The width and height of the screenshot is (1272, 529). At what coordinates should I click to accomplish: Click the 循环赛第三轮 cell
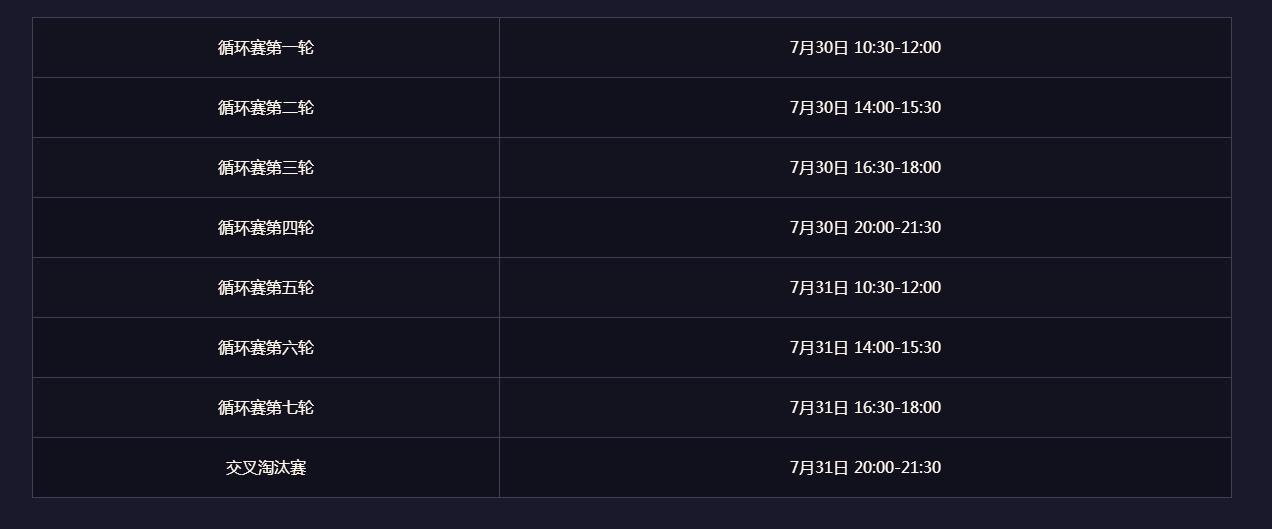tap(266, 167)
